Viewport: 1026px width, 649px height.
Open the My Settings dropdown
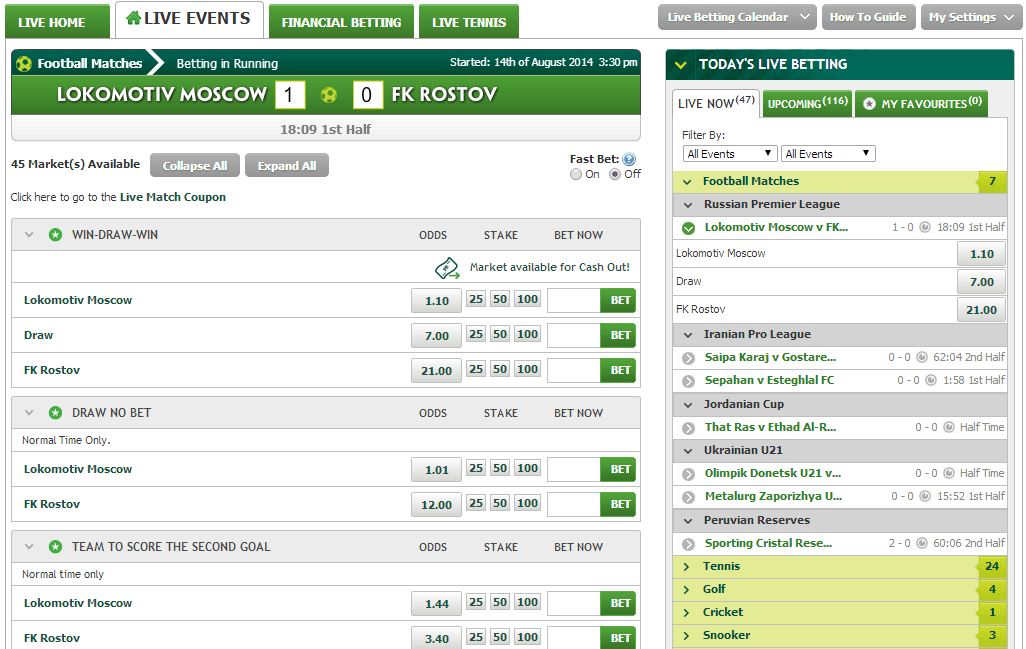click(x=970, y=17)
